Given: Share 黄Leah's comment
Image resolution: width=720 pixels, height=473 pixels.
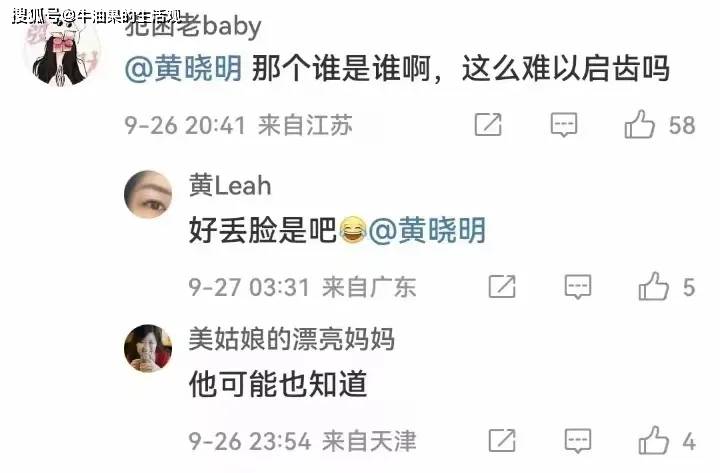Looking at the screenshot, I should coord(502,286).
